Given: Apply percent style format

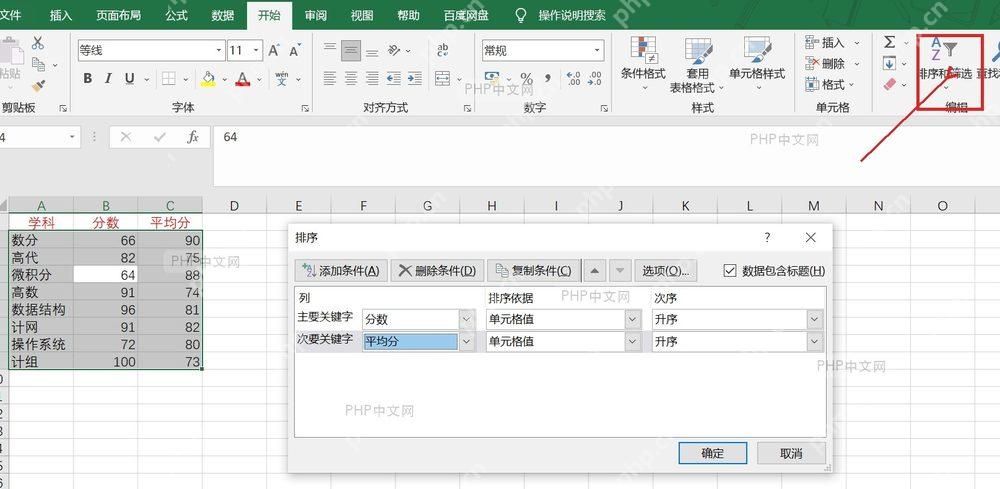Looking at the screenshot, I should coord(526,78).
